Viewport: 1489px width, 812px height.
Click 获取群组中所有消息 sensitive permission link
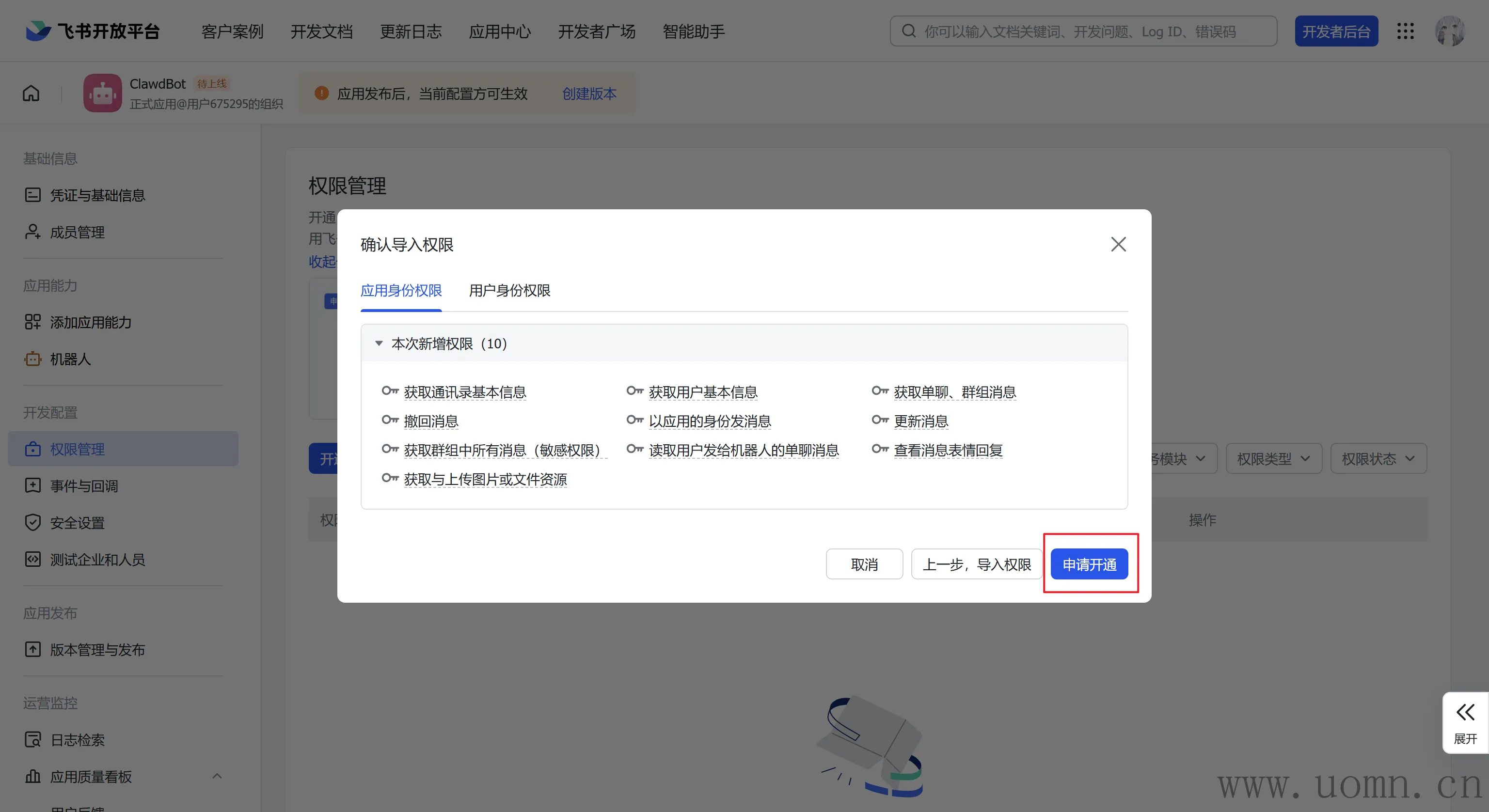pos(502,450)
